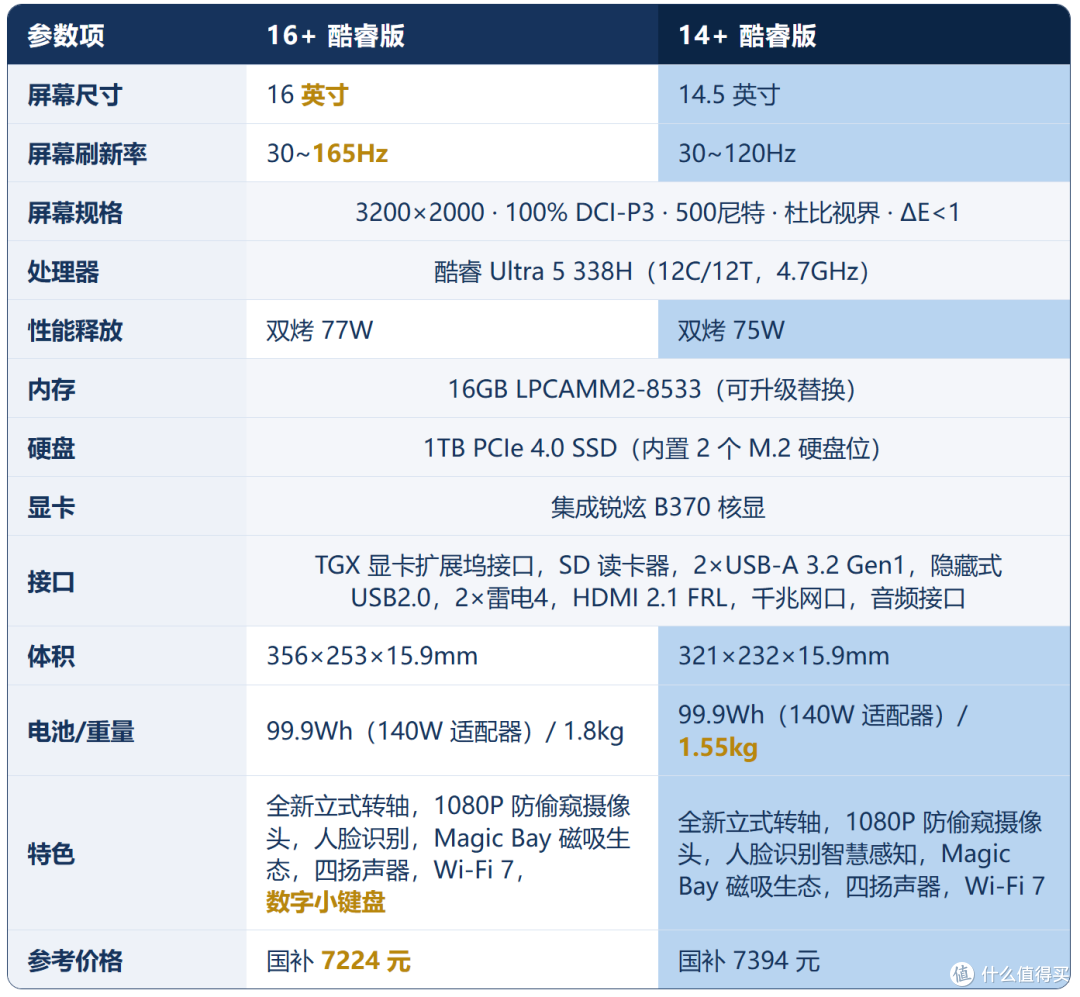Select the 国补 7224 元 price
Screen dimensions: 1080x997
338,961
